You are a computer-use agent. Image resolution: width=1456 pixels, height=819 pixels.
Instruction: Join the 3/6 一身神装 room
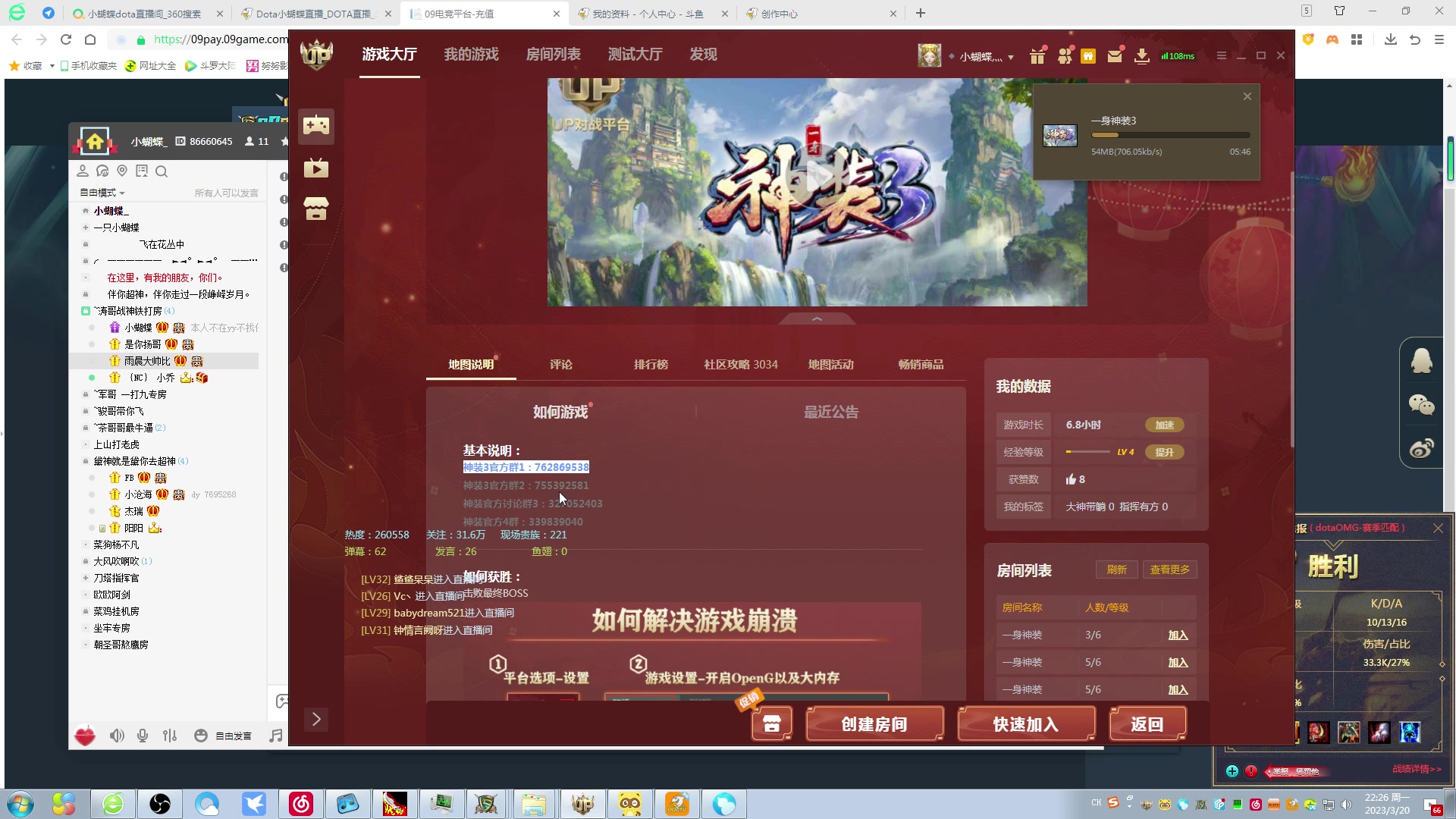click(1178, 635)
